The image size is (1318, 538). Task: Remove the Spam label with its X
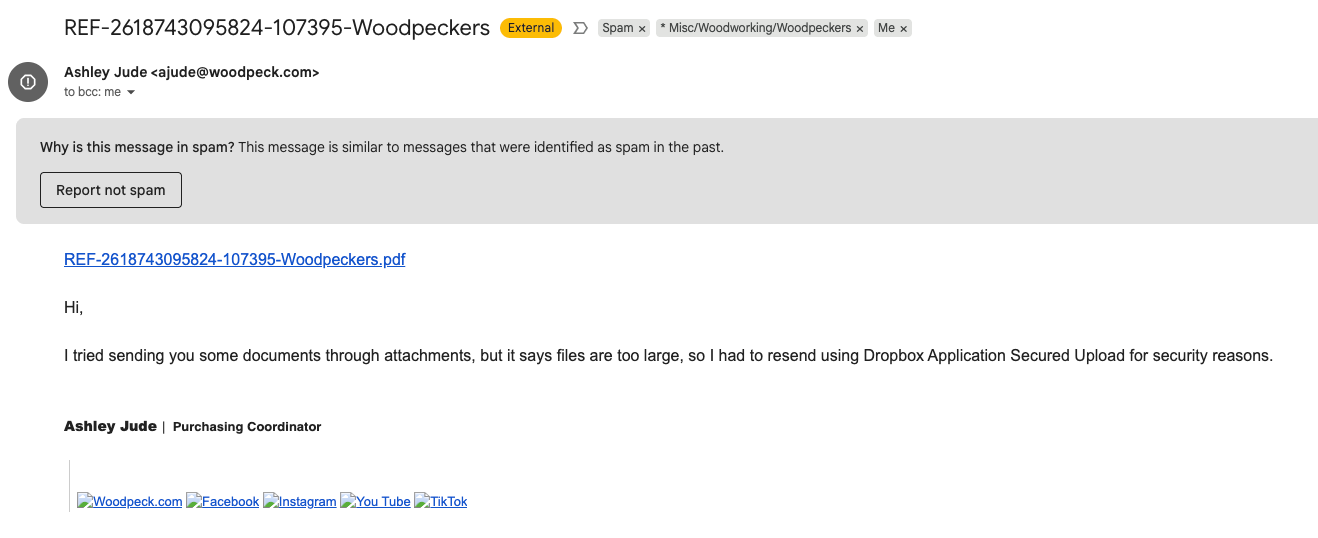click(642, 29)
